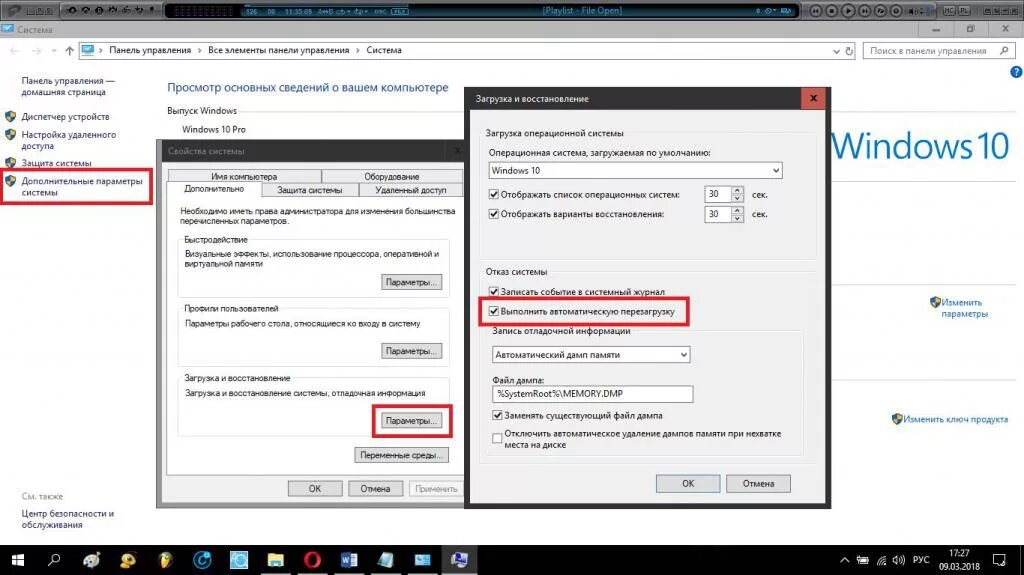Click OK in the 'Загрузка и восстановление' dialog
The height and width of the screenshot is (575, 1024).
(x=688, y=484)
